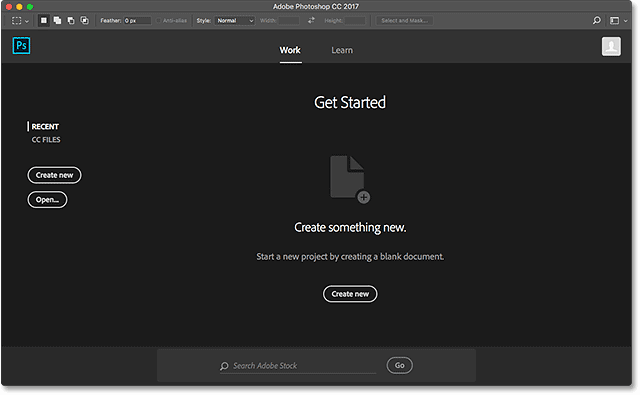Select the Intersect with selection icon
Image resolution: width=640 pixels, height=395 pixels.
point(84,20)
